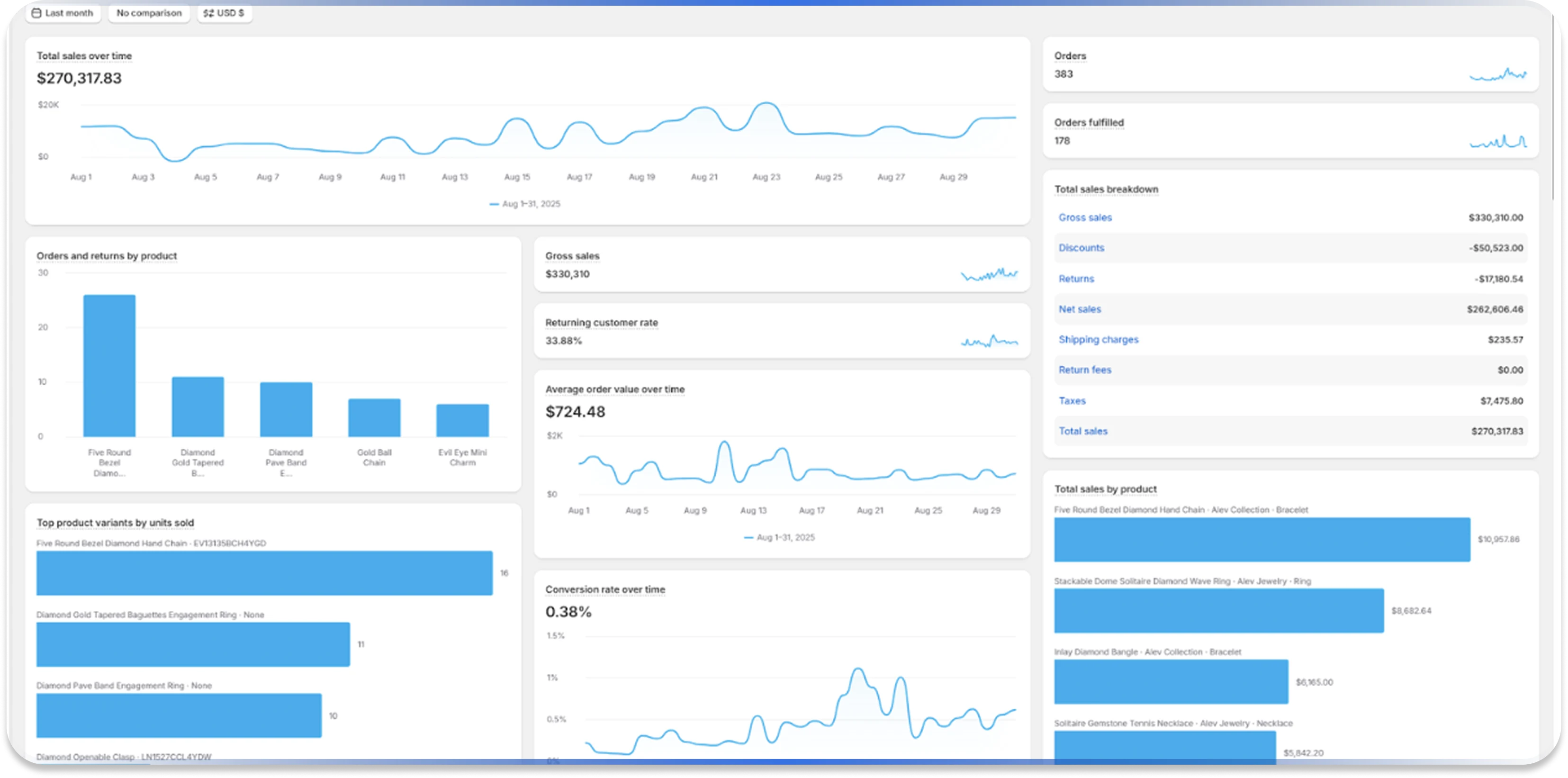The height and width of the screenshot is (778, 1568).
Task: Open the Discounts report
Action: tap(1081, 248)
